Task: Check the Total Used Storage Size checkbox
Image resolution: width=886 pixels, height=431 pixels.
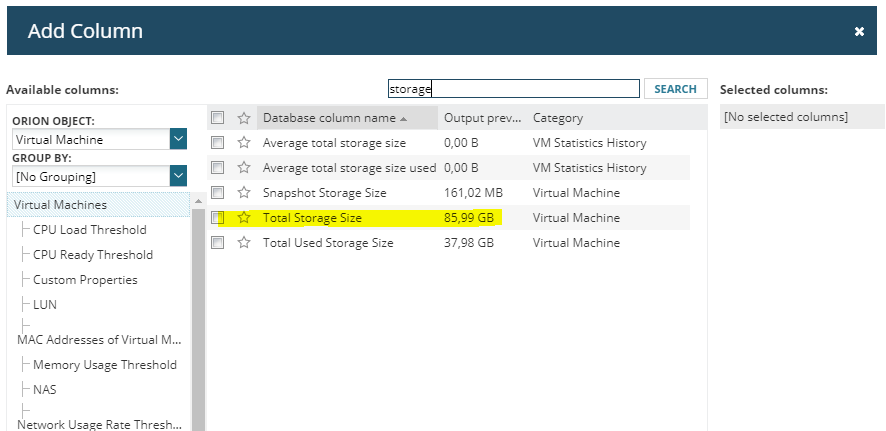Action: 218,242
